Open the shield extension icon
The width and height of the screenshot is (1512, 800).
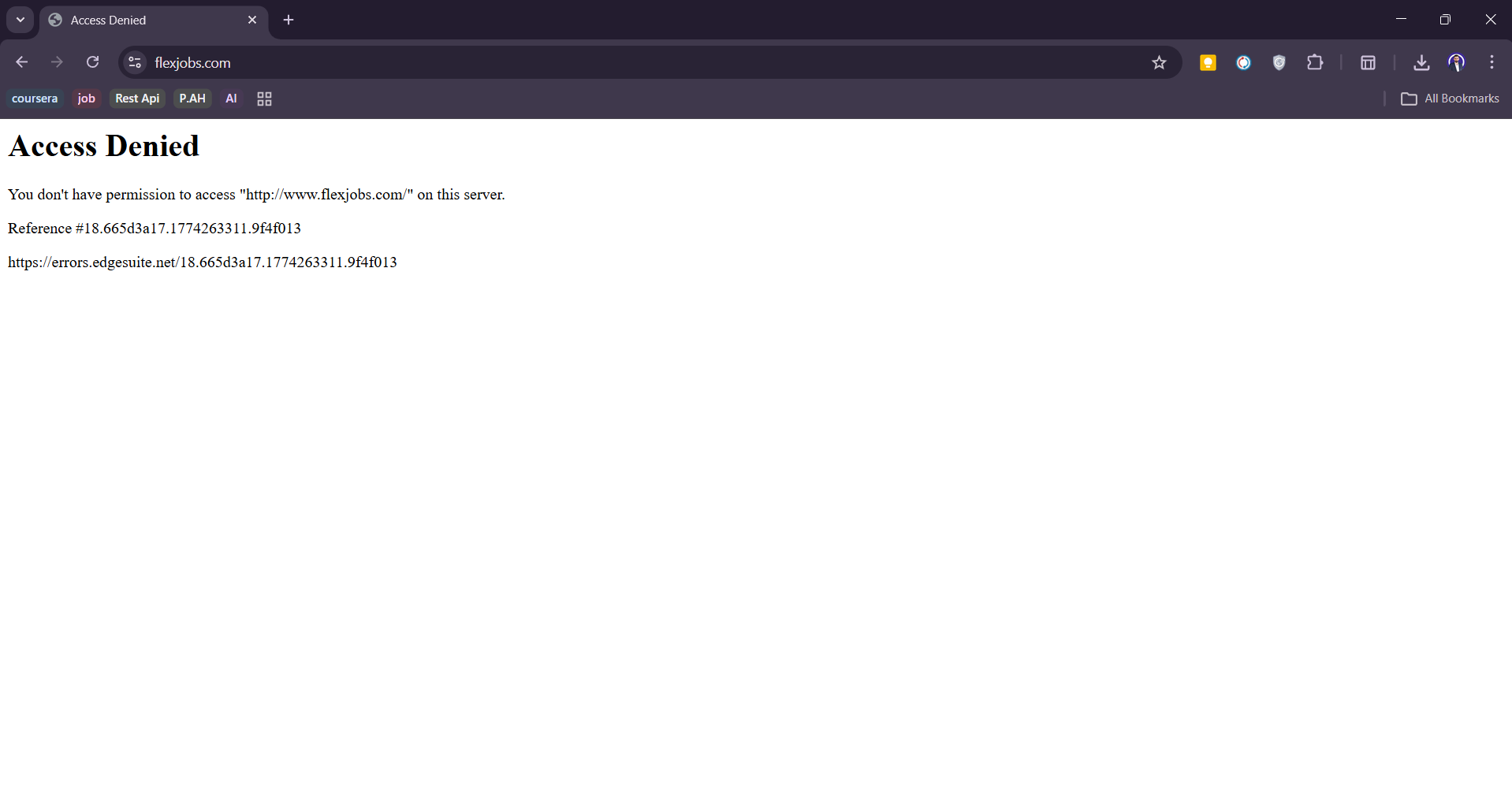point(1279,62)
